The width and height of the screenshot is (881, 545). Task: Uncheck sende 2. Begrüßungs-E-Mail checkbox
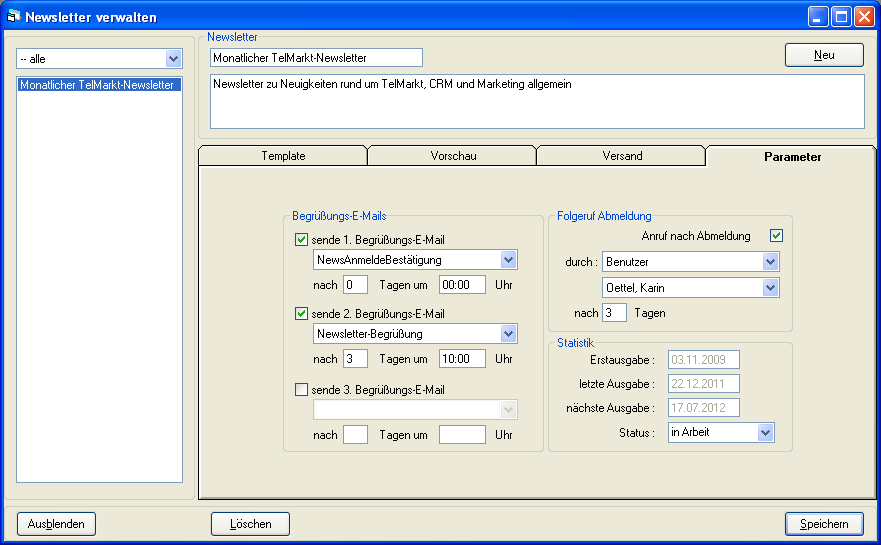point(302,314)
